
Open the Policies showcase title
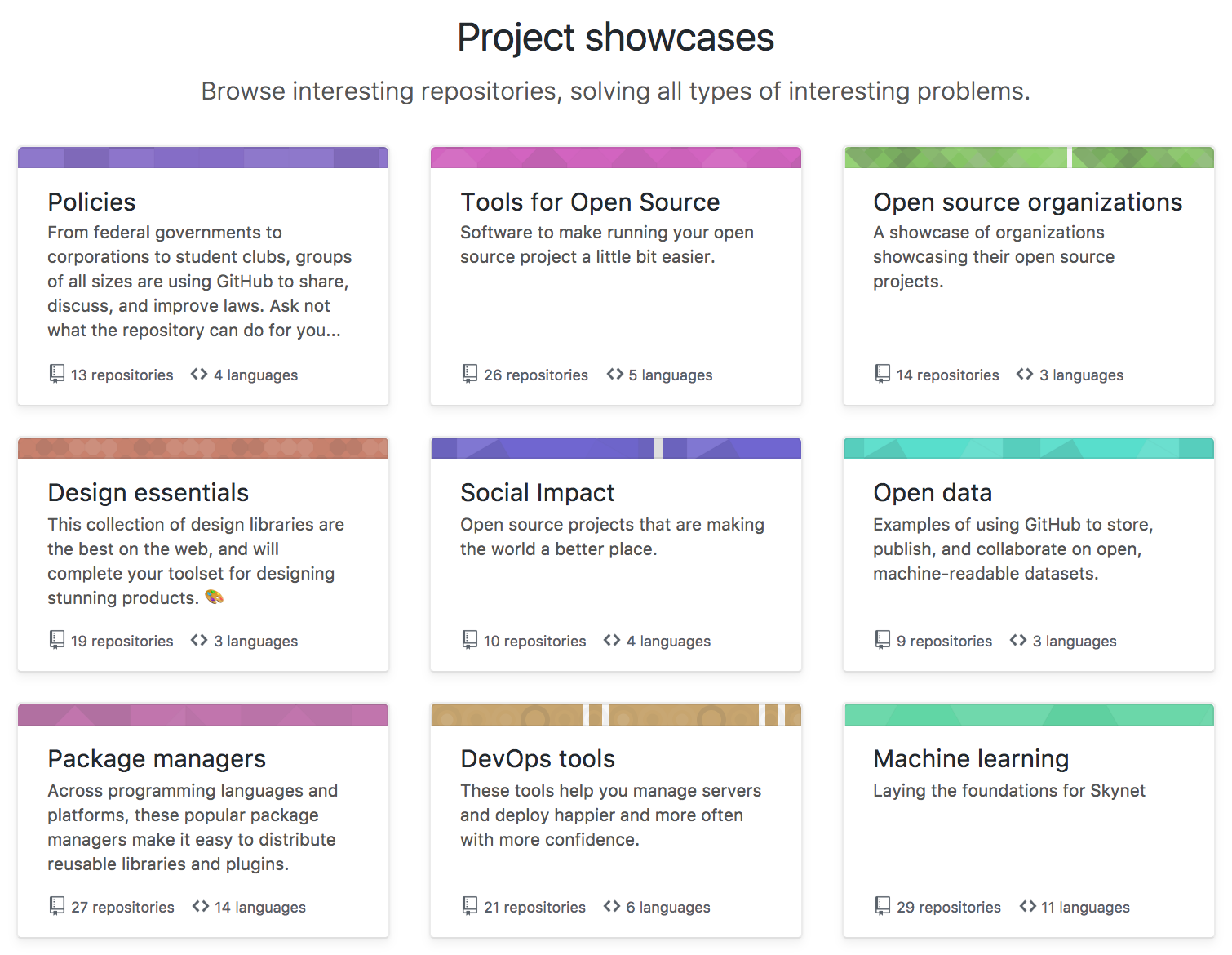91,202
